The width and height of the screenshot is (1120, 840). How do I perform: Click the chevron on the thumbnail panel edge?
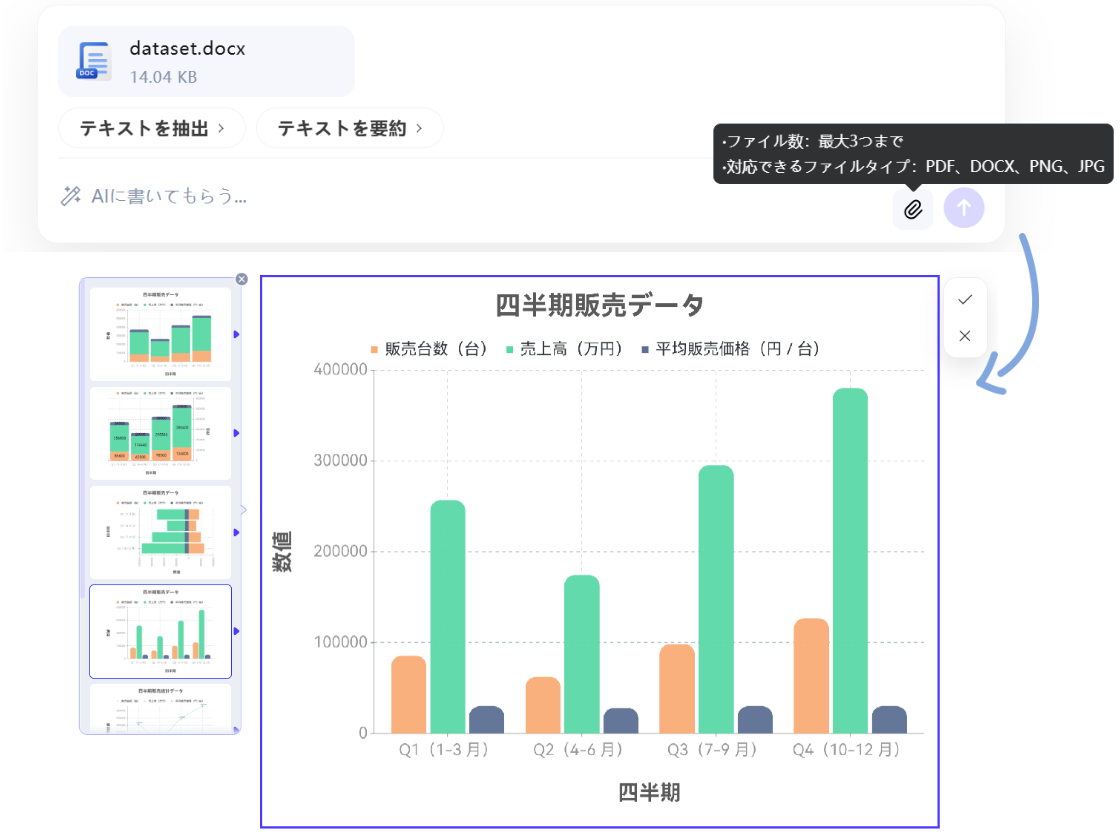243,510
